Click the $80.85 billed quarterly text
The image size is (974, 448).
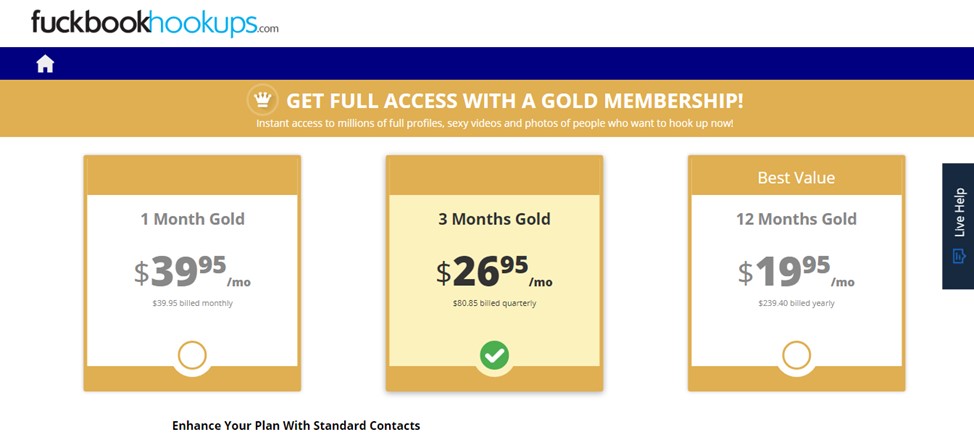(494, 304)
